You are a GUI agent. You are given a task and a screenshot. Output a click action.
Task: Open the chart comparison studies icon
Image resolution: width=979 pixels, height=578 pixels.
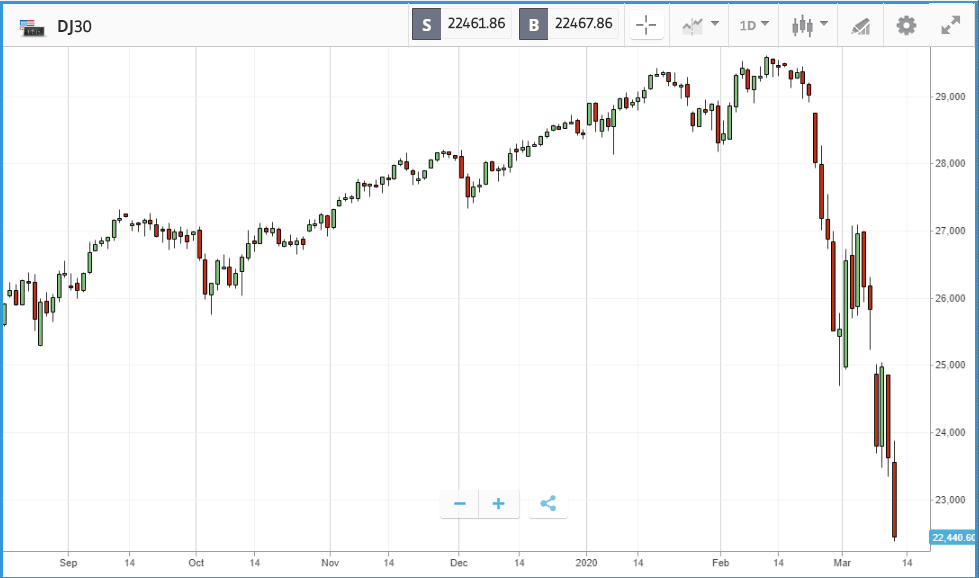tap(692, 26)
